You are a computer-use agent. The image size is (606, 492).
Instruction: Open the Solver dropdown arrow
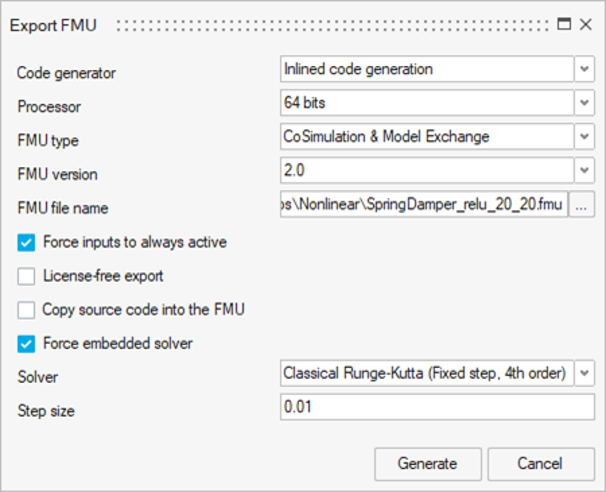click(584, 373)
